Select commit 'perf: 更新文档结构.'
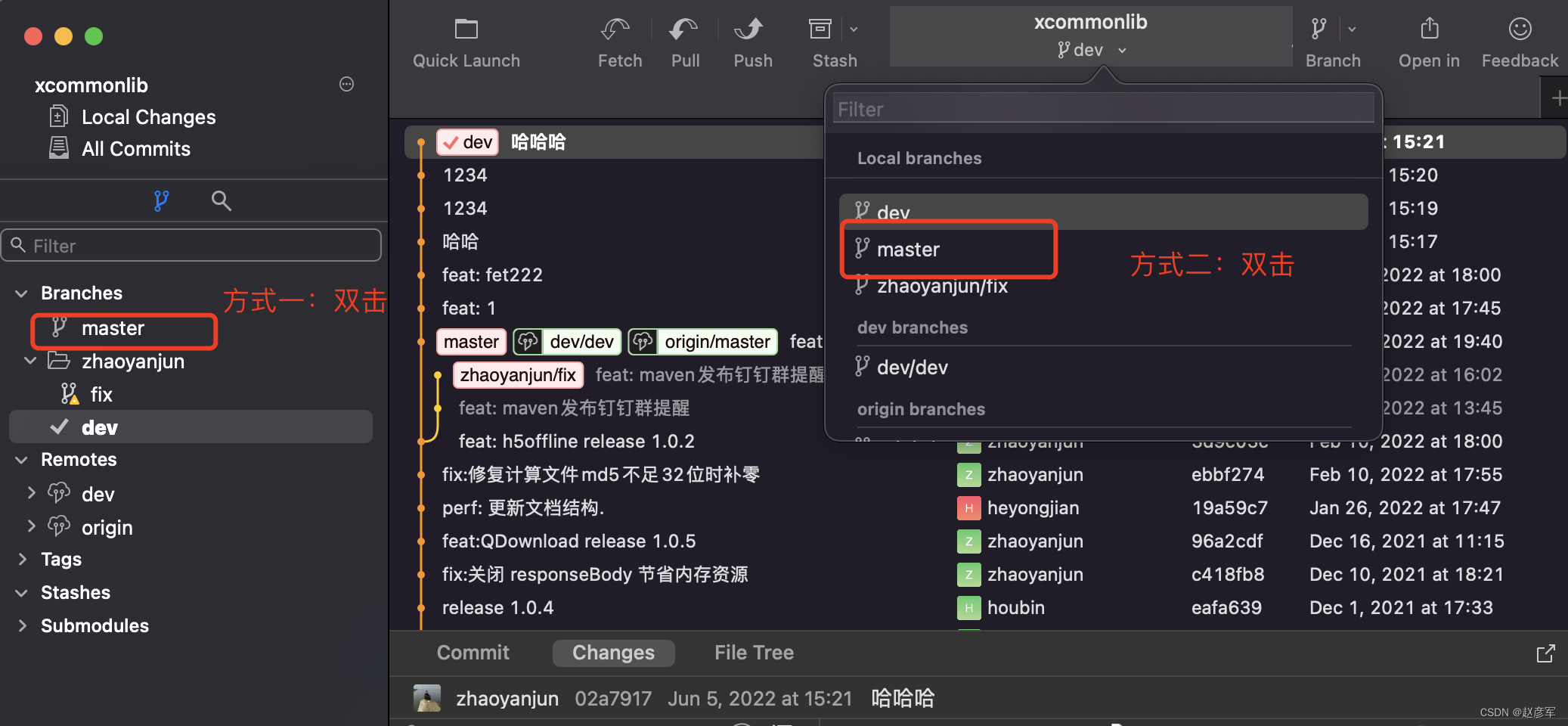 (523, 508)
